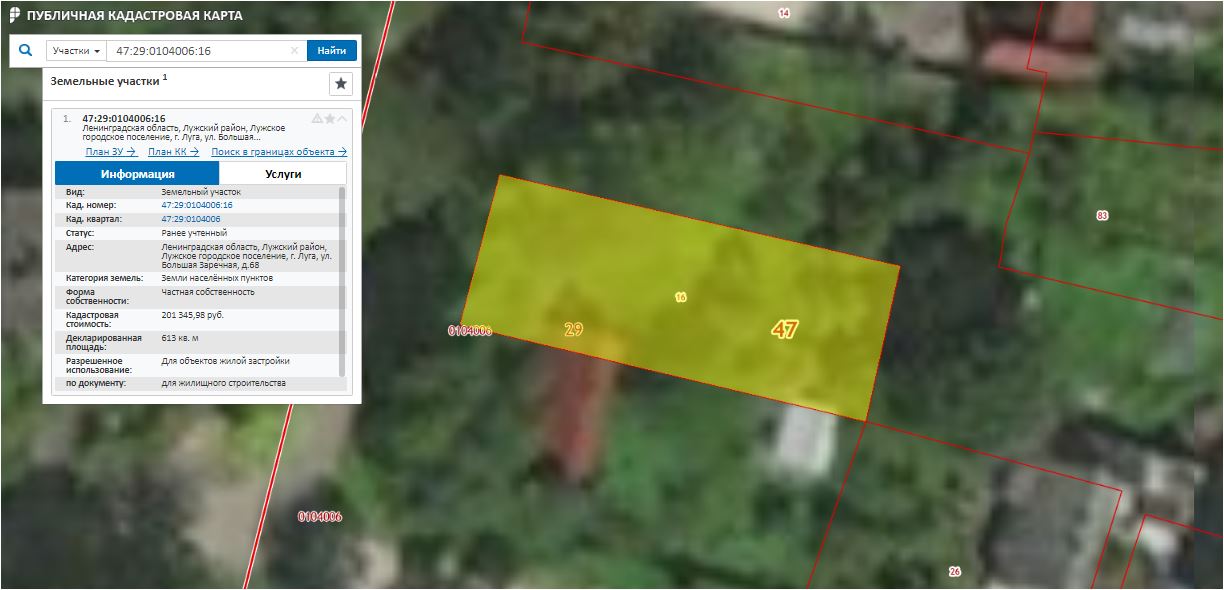
Task: Click cadastral number link 47:29:0104006:16 in table
Action: click(x=196, y=205)
